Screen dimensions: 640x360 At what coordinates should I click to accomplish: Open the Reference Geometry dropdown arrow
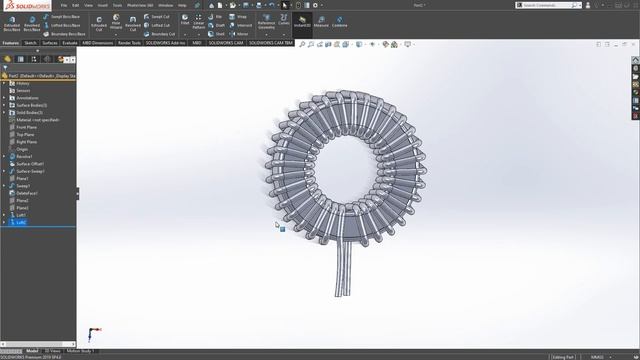[266, 35]
